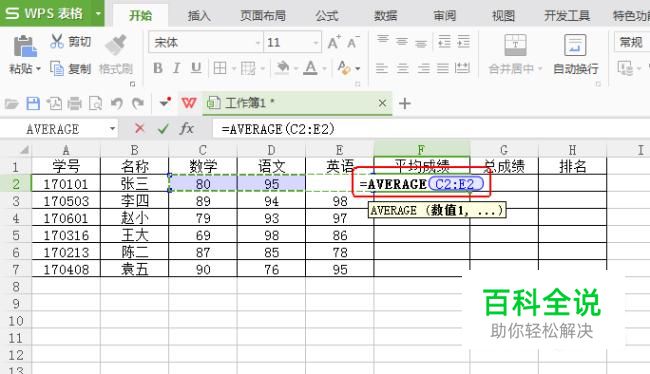
Task: Open the Name Box dropdown arrow
Action: tap(112, 129)
